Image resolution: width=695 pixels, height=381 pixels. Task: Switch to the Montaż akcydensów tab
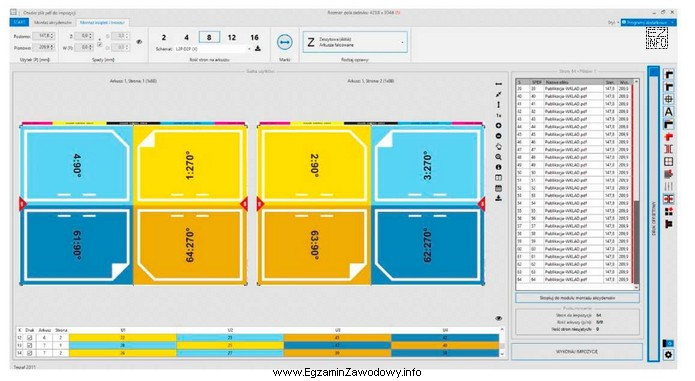[53, 22]
